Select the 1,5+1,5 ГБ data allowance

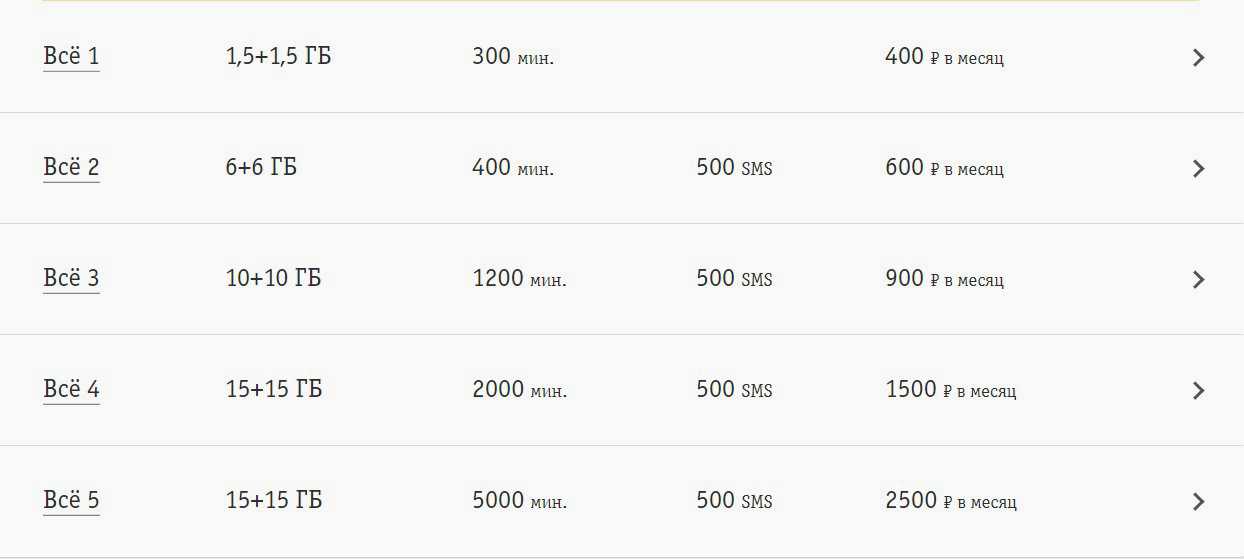click(x=278, y=57)
